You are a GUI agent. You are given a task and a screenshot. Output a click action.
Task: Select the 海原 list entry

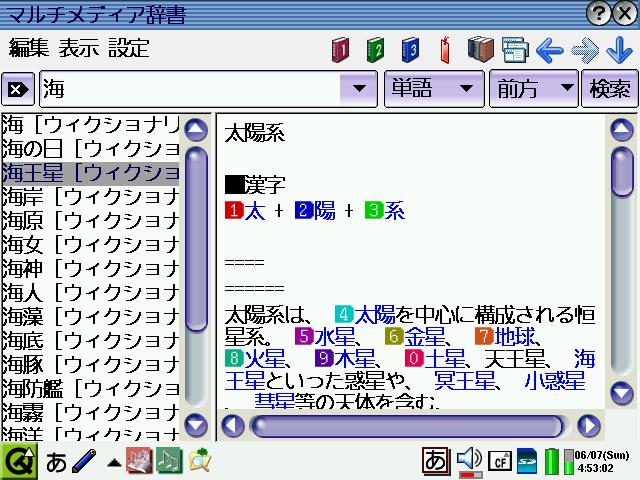click(91, 221)
